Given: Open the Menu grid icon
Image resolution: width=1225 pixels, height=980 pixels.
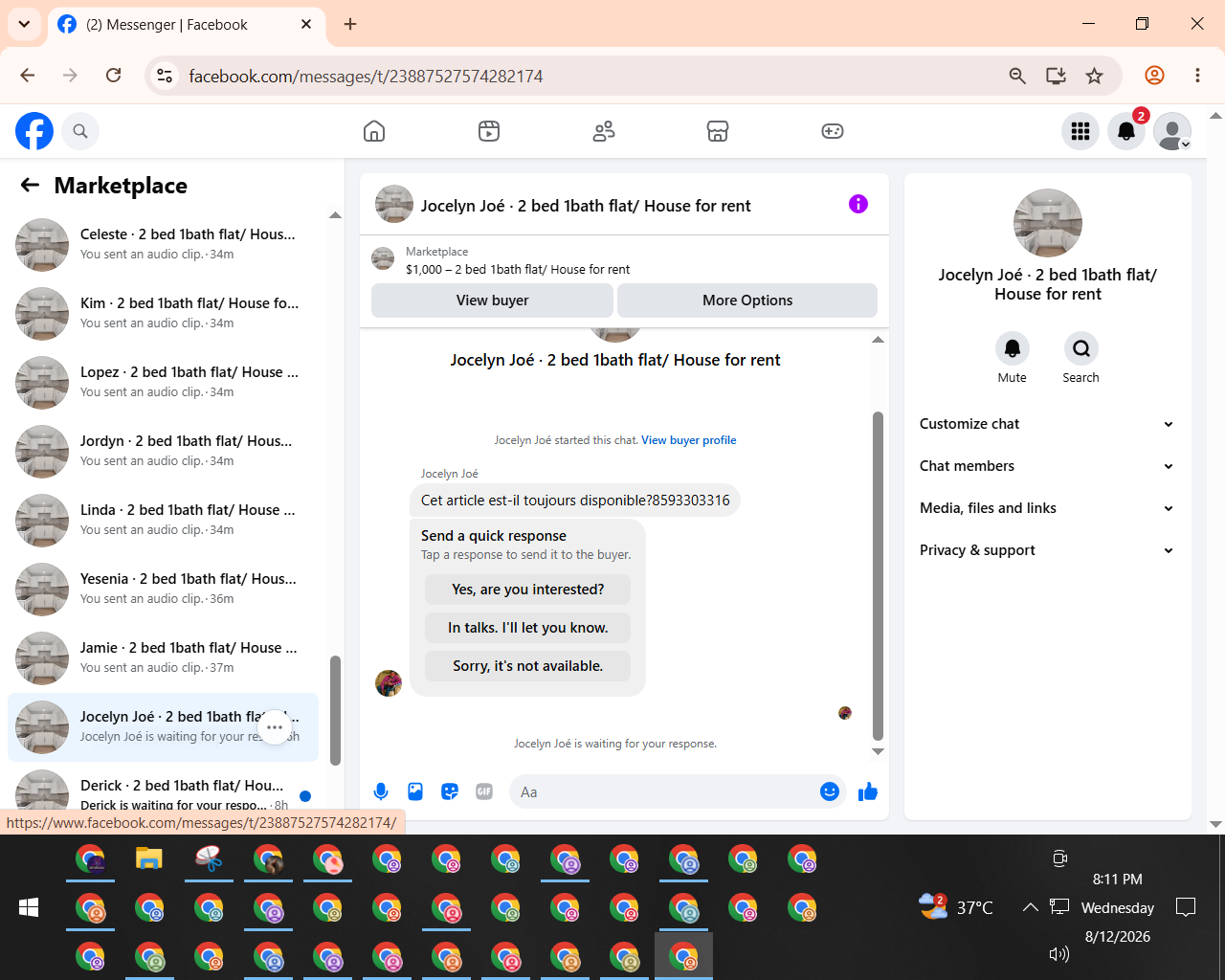Looking at the screenshot, I should (1080, 131).
